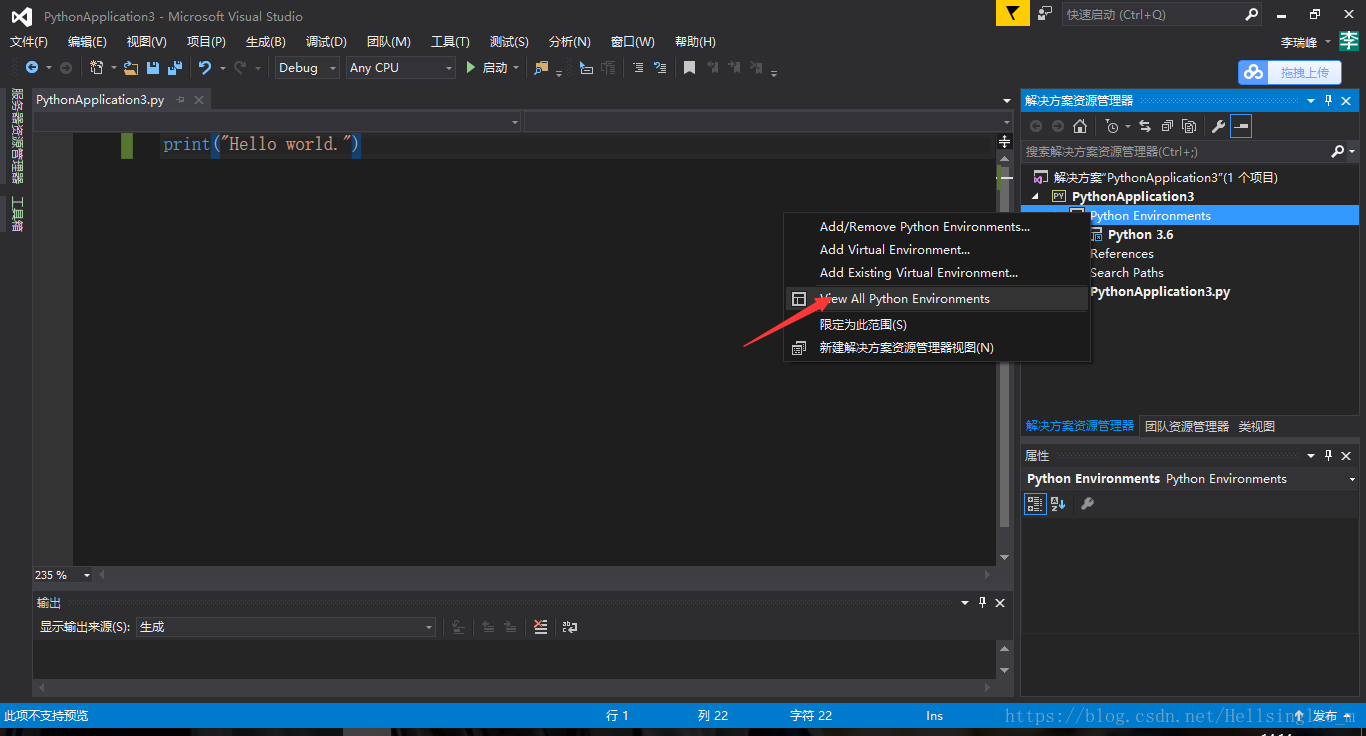Select PythonApplication3.py in Solution Explorer
The height and width of the screenshot is (736, 1366).
point(1160,292)
